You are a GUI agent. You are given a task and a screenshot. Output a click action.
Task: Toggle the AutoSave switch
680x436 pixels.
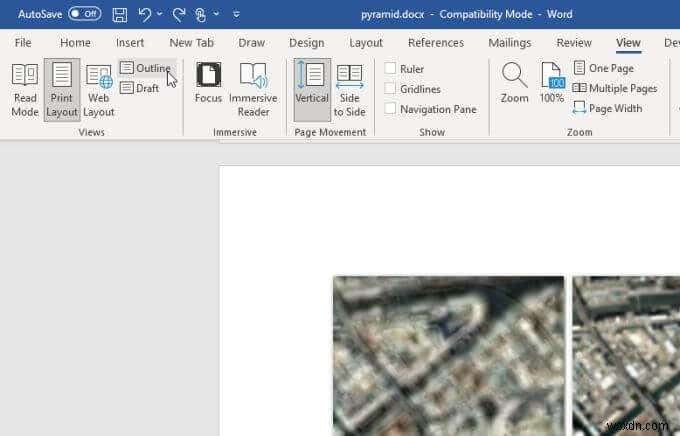click(85, 14)
